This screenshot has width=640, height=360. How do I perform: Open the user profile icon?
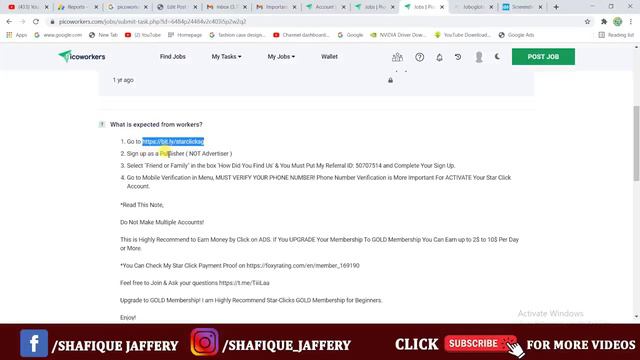(x=479, y=57)
